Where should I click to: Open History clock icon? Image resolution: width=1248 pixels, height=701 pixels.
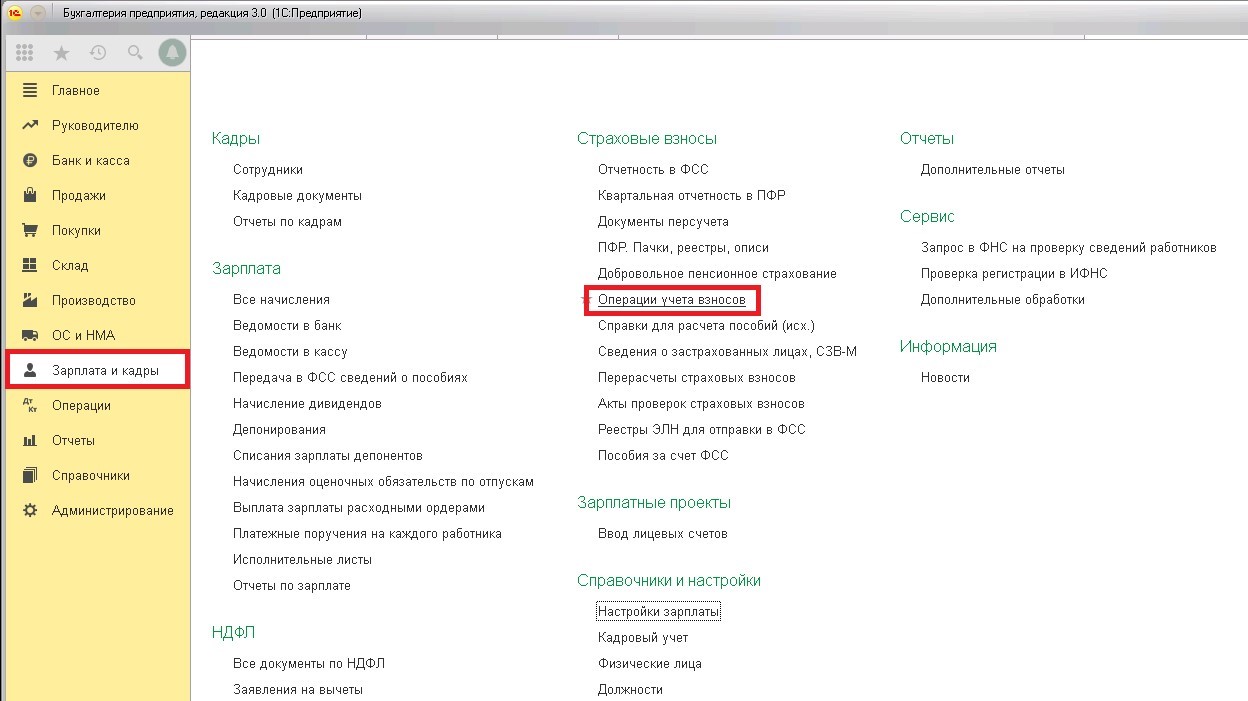click(x=98, y=53)
